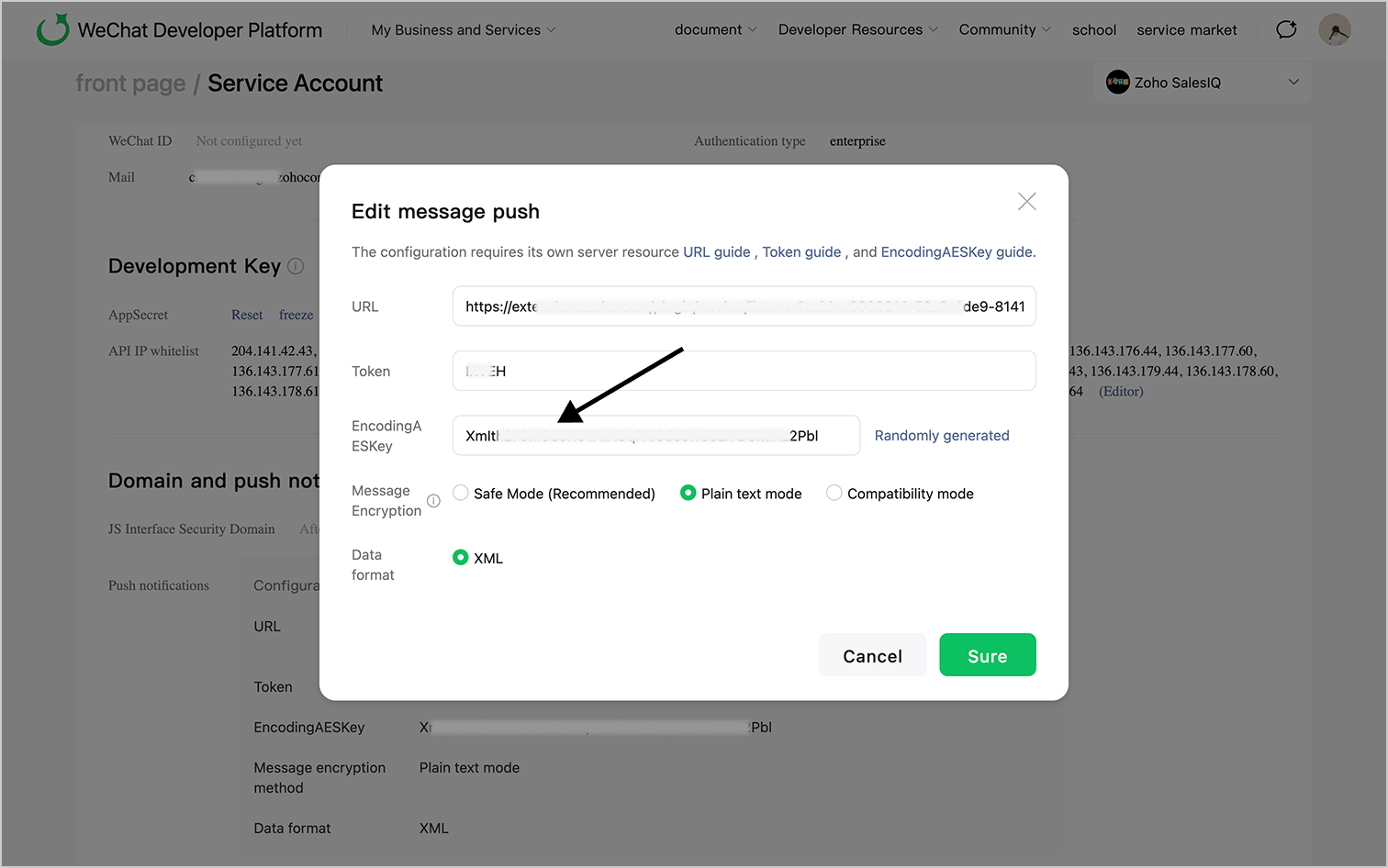1388x868 pixels.
Task: Click the Zoho SalesIQ account logo
Action: 1117,83
